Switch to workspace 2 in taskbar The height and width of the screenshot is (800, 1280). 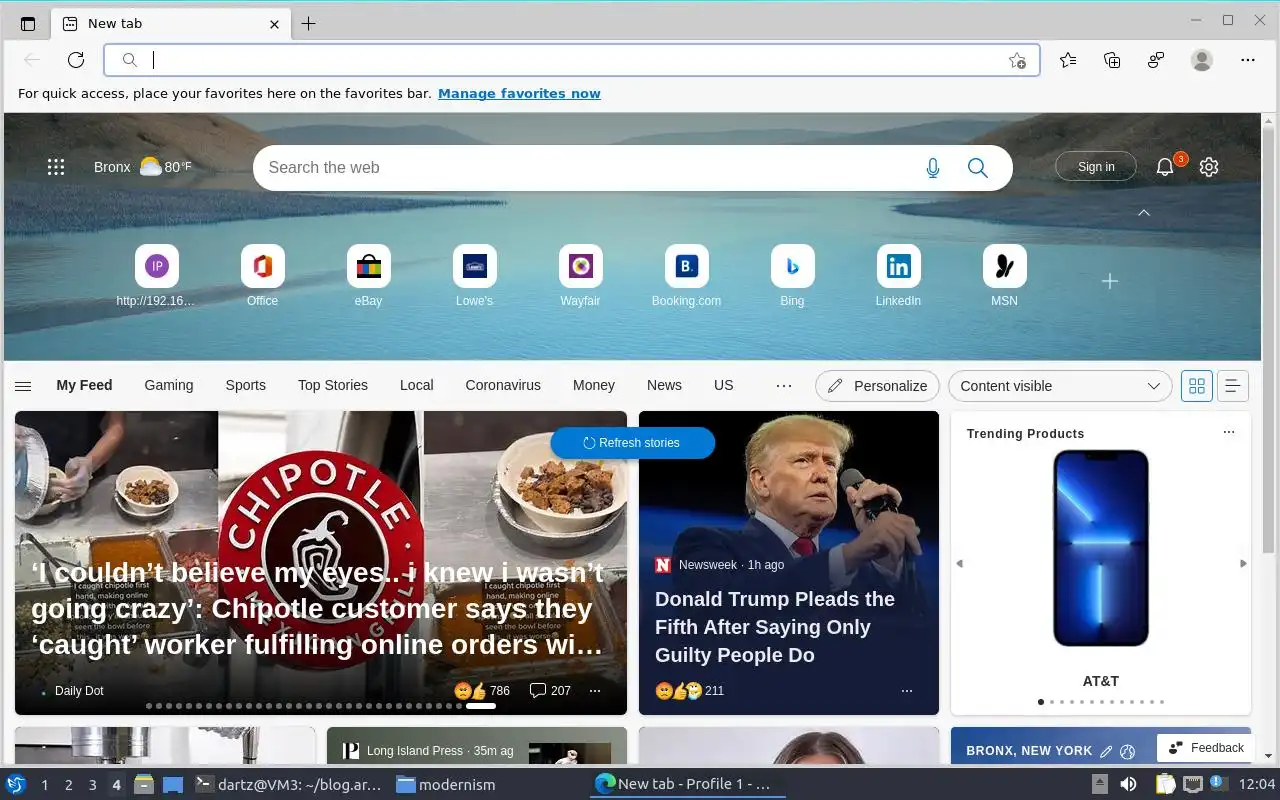[68, 785]
